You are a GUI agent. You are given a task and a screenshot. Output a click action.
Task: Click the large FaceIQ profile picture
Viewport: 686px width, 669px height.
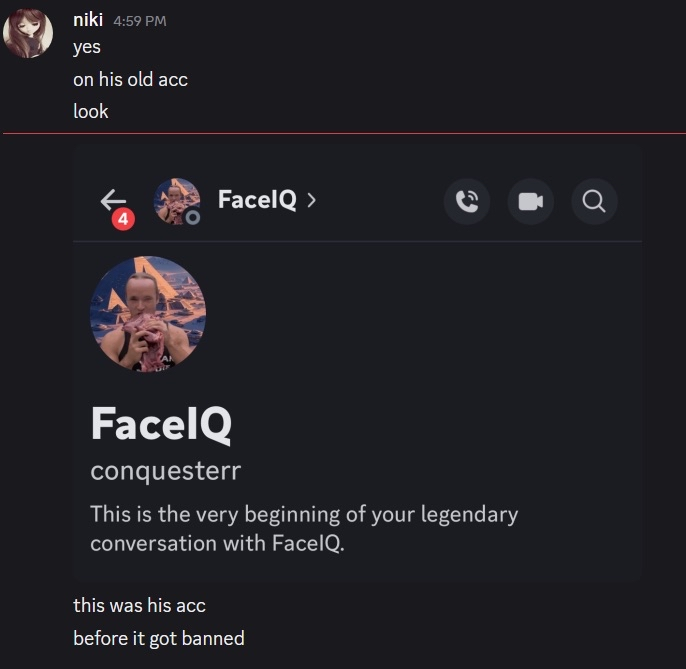pyautogui.click(x=148, y=314)
